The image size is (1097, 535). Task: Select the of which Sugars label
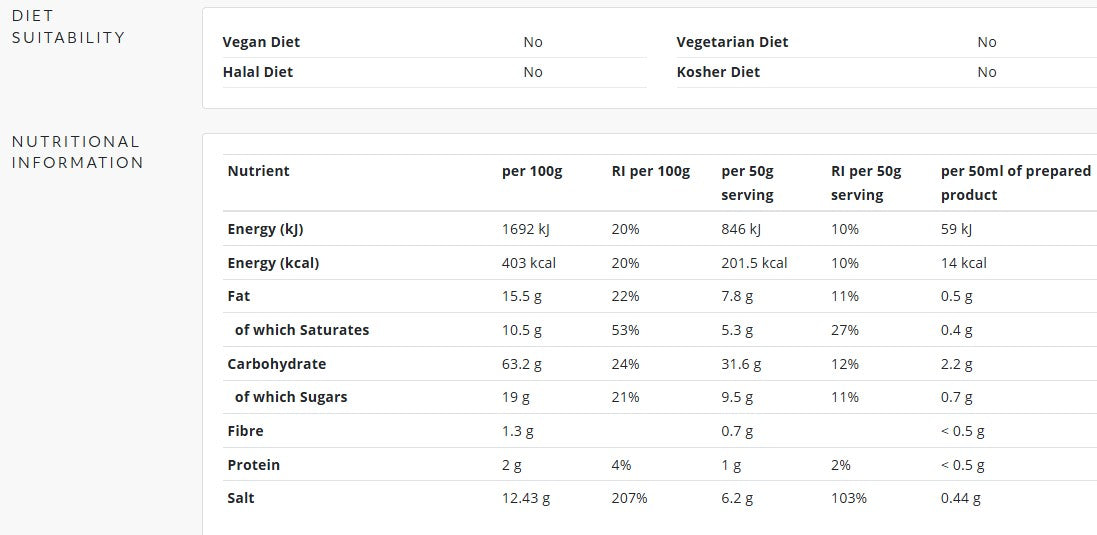(291, 397)
